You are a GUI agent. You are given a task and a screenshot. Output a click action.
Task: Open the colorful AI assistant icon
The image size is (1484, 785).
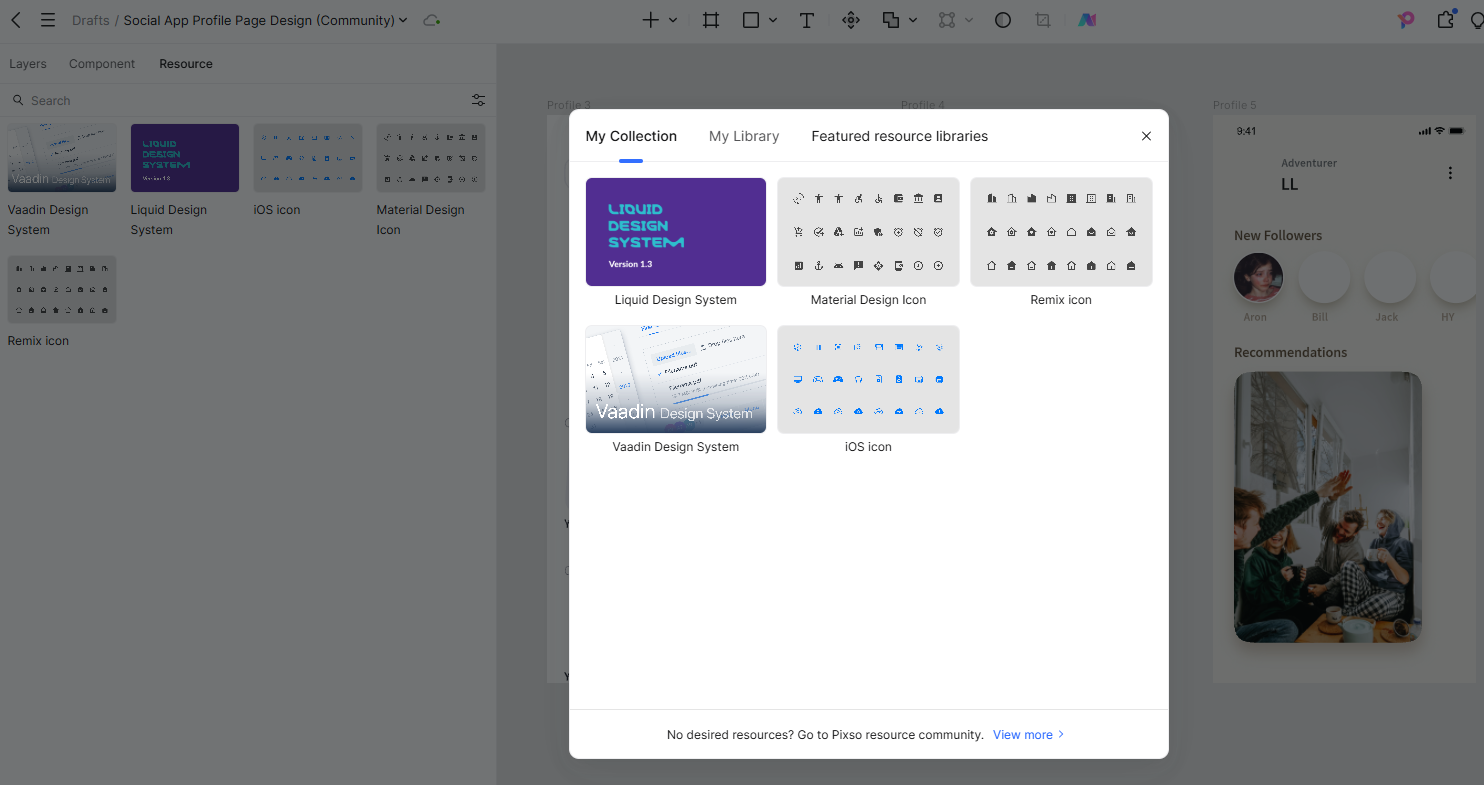pyautogui.click(x=1087, y=20)
